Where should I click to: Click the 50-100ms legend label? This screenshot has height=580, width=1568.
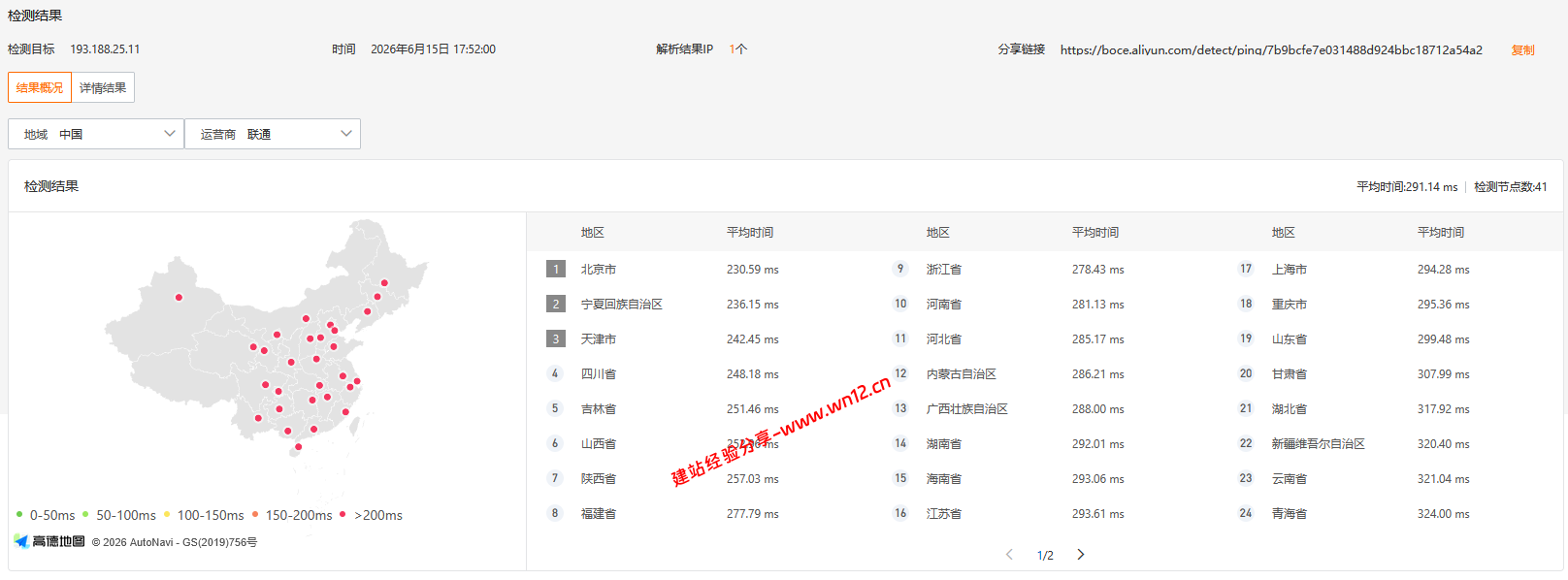click(126, 515)
